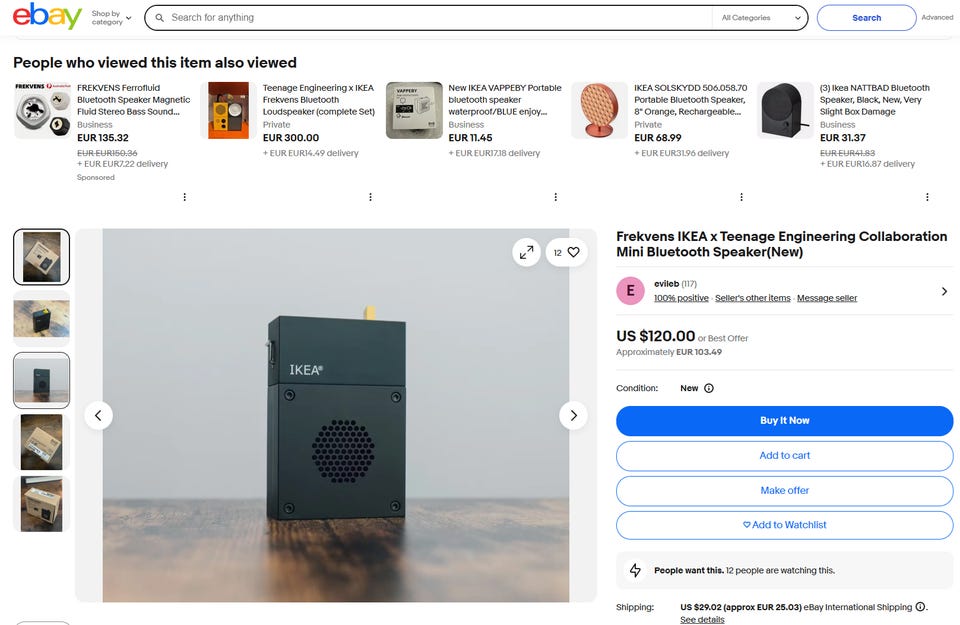Screen dimensions: 960x625
Task: Click the blue-outlined Search button
Action: pos(866,18)
